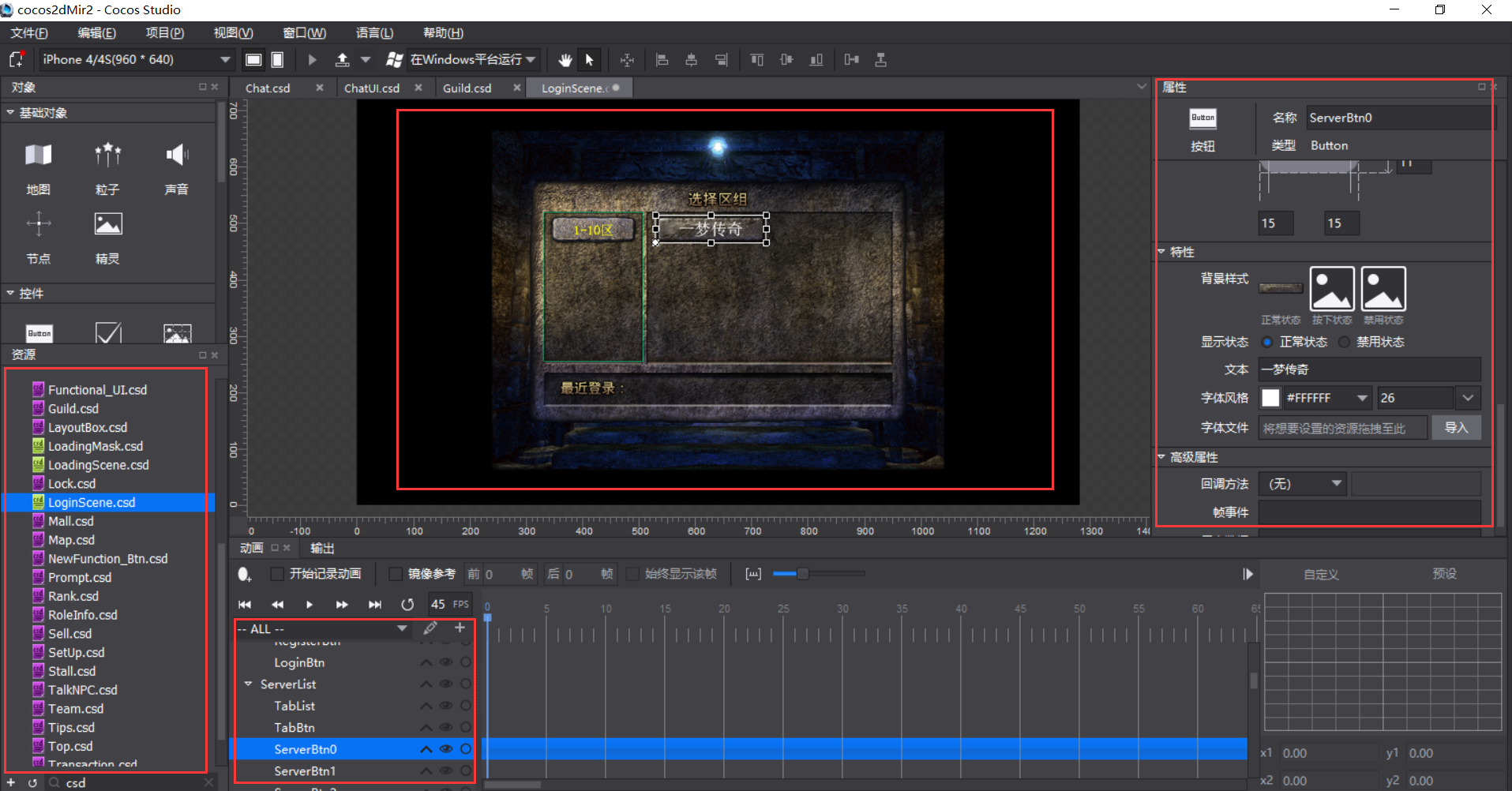Screen dimensions: 1512x791
Task: Click the plus add-animation icon beside ALL
Action: click(460, 628)
